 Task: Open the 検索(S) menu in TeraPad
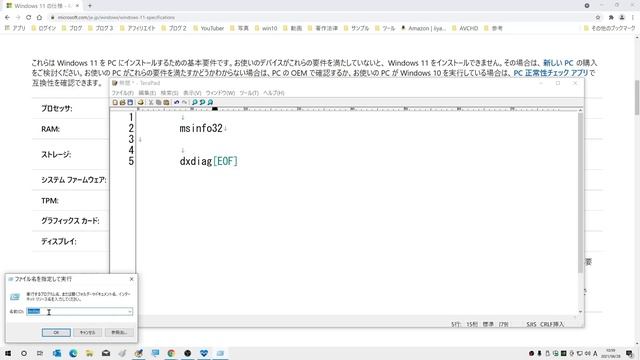click(x=169, y=93)
